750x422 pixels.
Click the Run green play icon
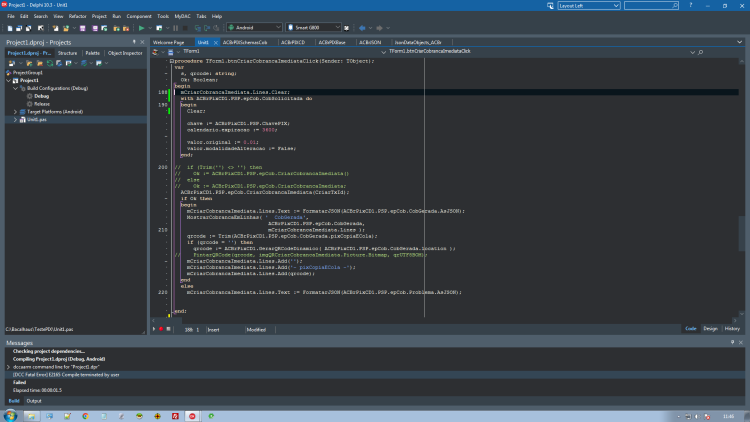[141, 28]
